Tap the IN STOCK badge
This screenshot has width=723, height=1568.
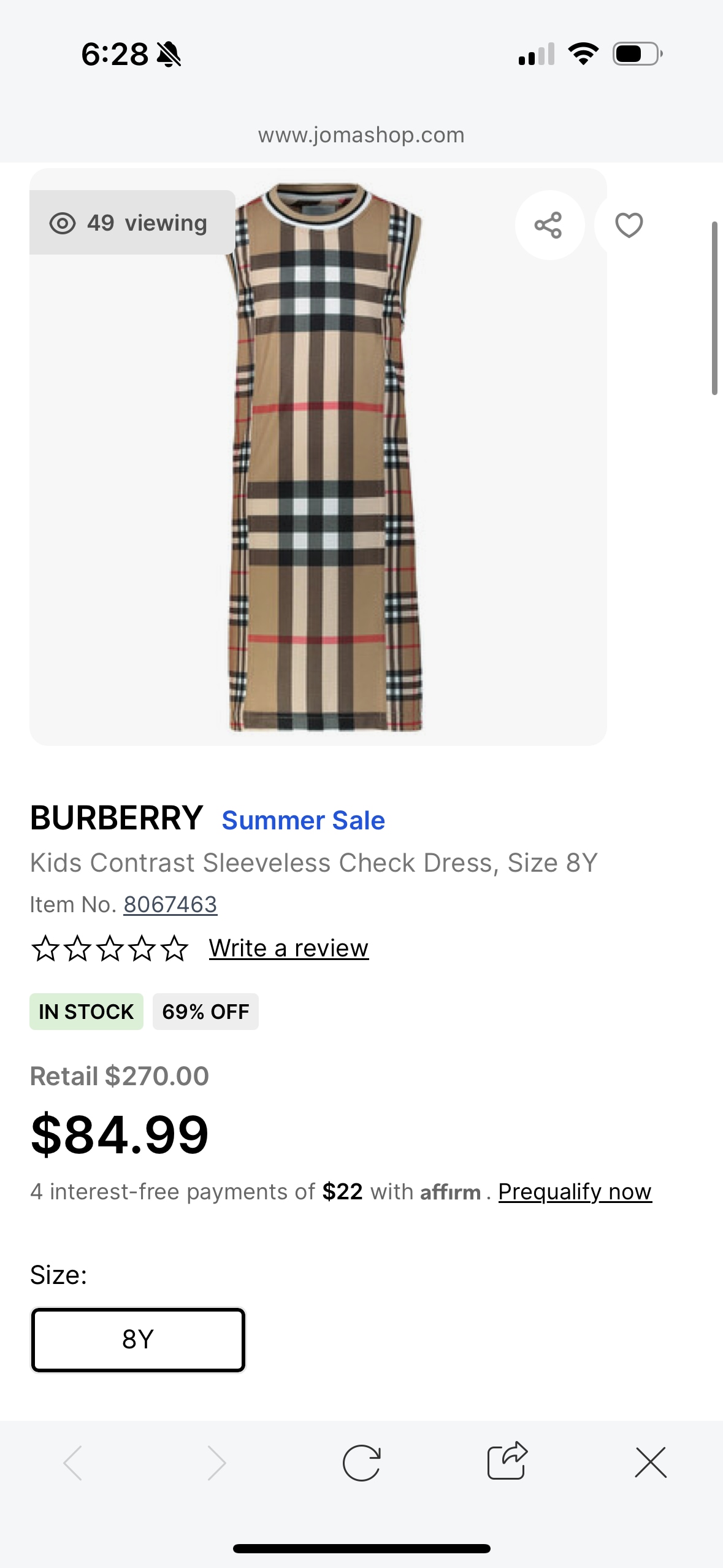click(86, 1012)
